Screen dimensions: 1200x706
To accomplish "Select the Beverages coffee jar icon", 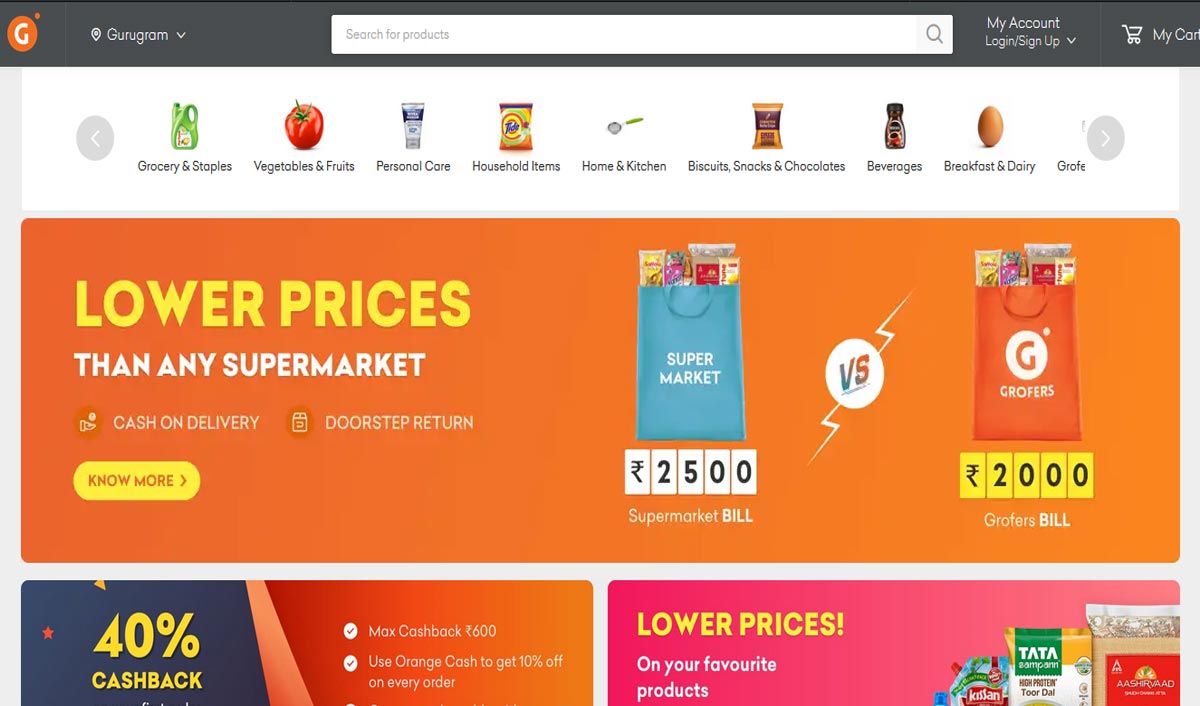I will [x=894, y=127].
